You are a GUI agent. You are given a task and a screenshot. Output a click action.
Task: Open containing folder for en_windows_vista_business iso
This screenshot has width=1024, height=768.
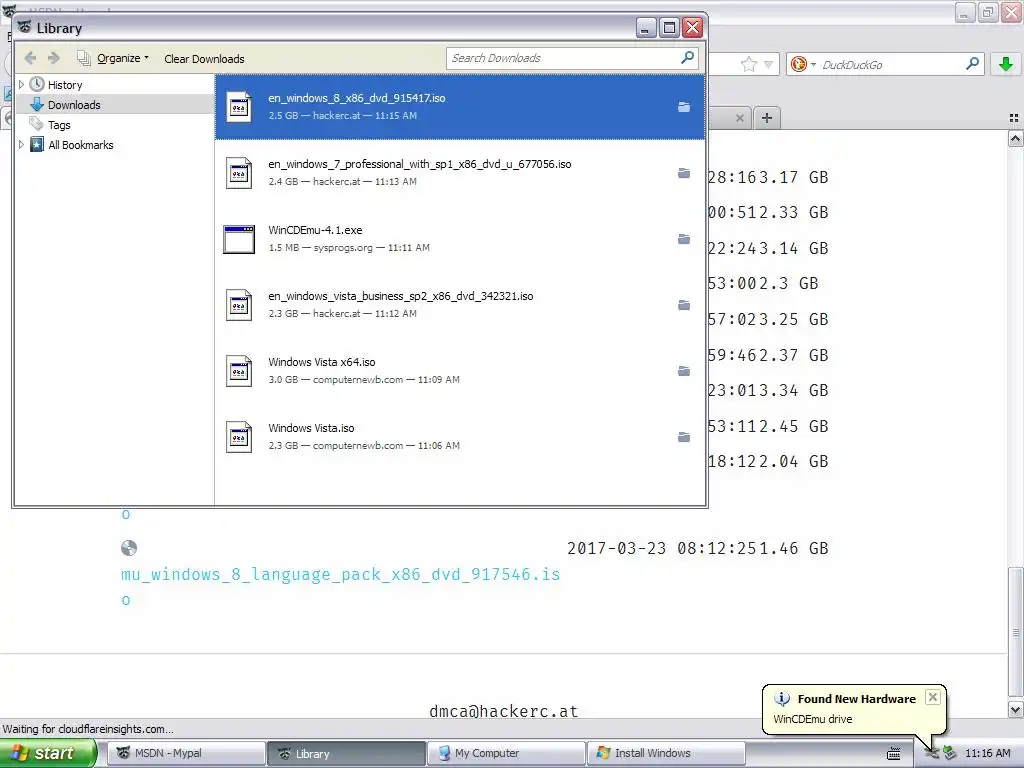(x=684, y=305)
